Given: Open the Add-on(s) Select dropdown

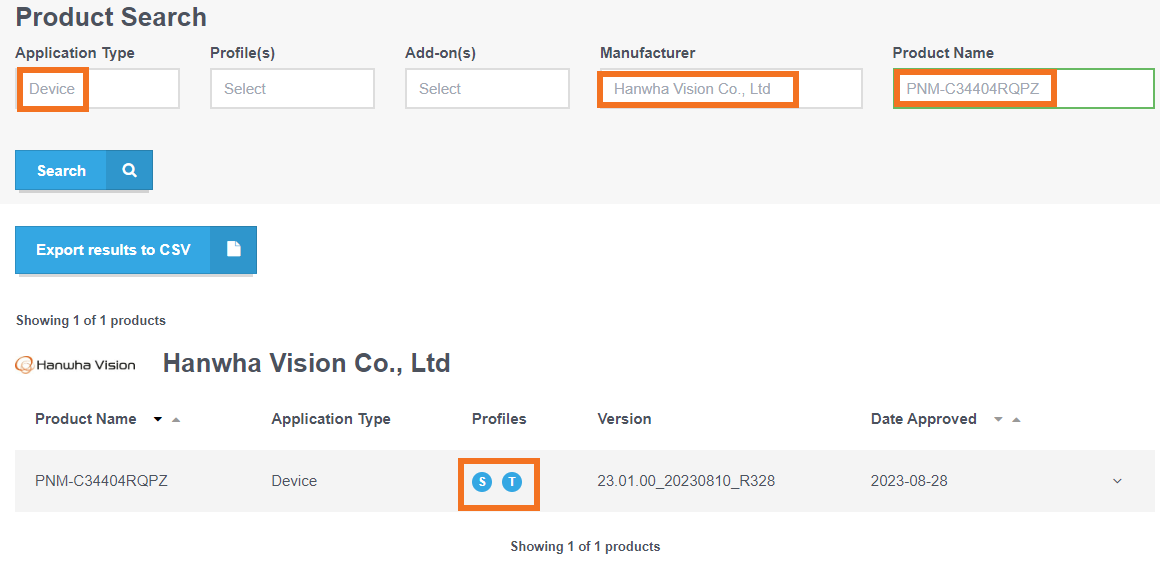Looking at the screenshot, I should (488, 89).
